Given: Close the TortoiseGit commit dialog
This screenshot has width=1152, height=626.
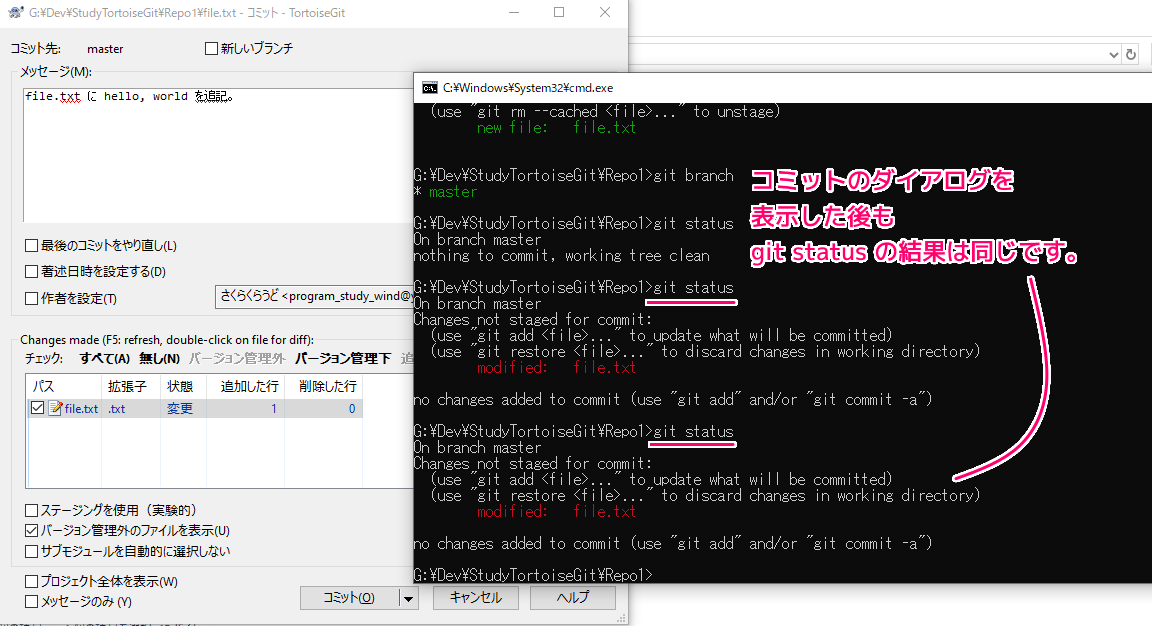Looking at the screenshot, I should click(x=605, y=13).
